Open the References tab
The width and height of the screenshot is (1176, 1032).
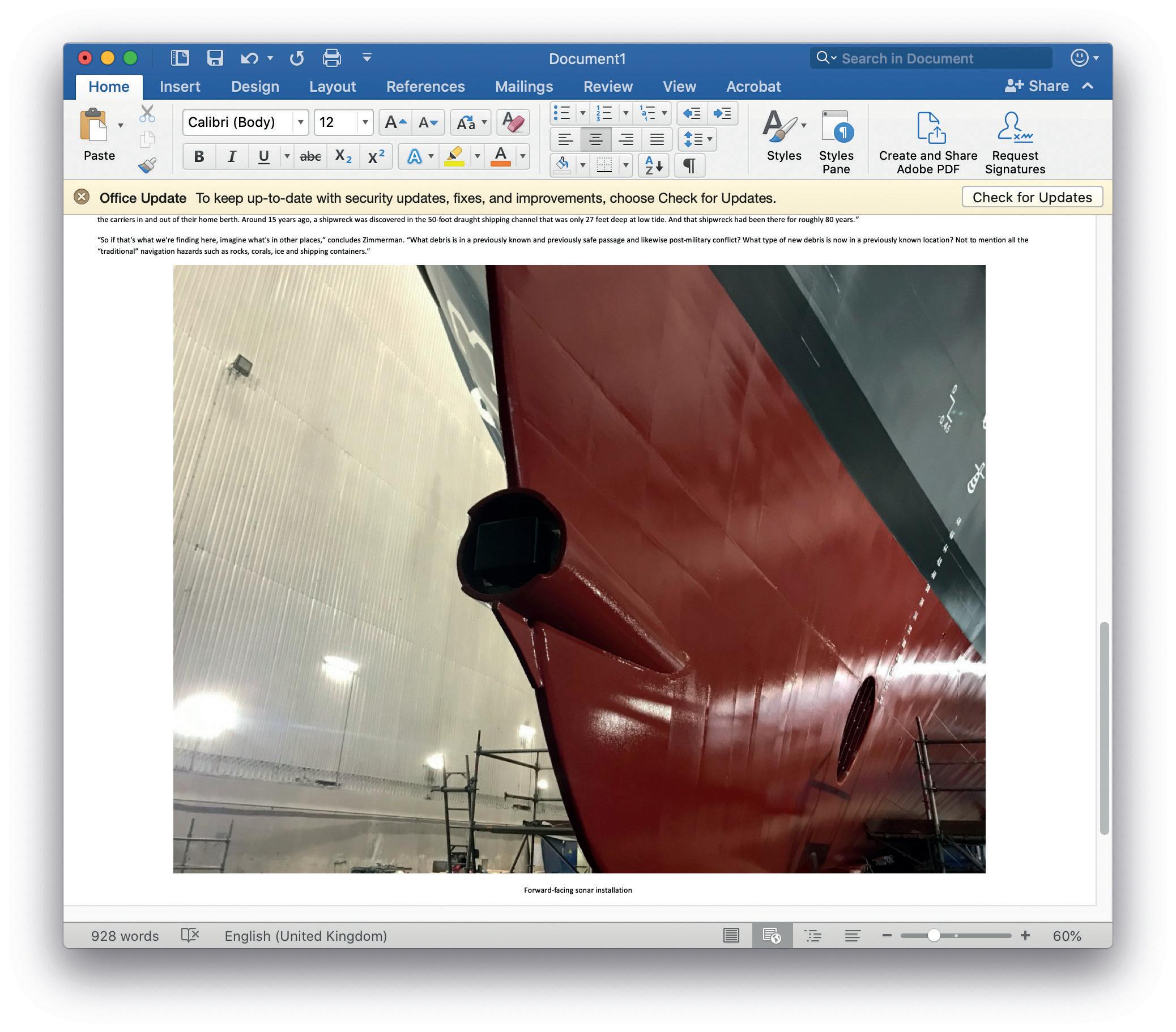coord(425,87)
